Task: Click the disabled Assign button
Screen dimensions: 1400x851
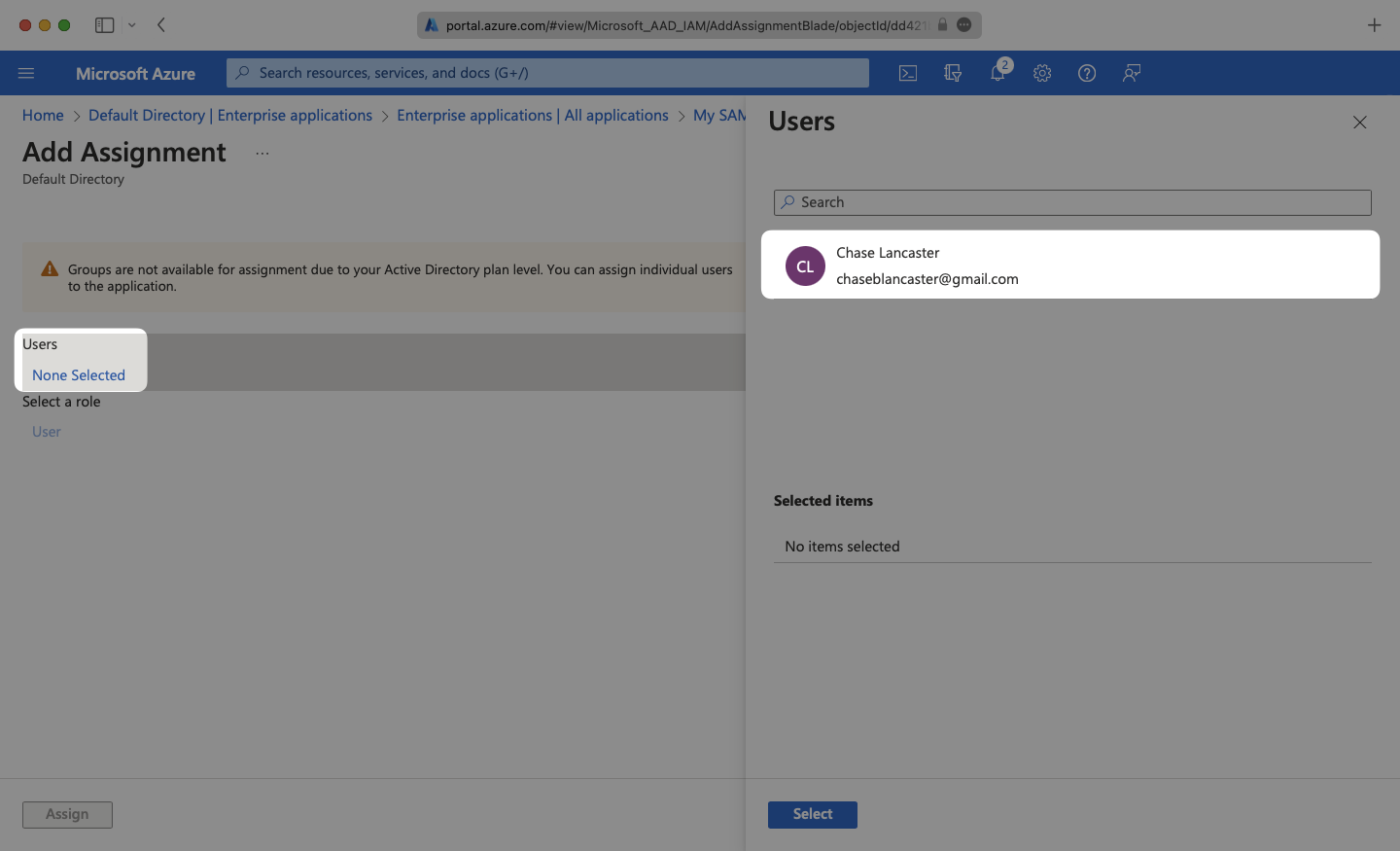Action: pos(67,814)
